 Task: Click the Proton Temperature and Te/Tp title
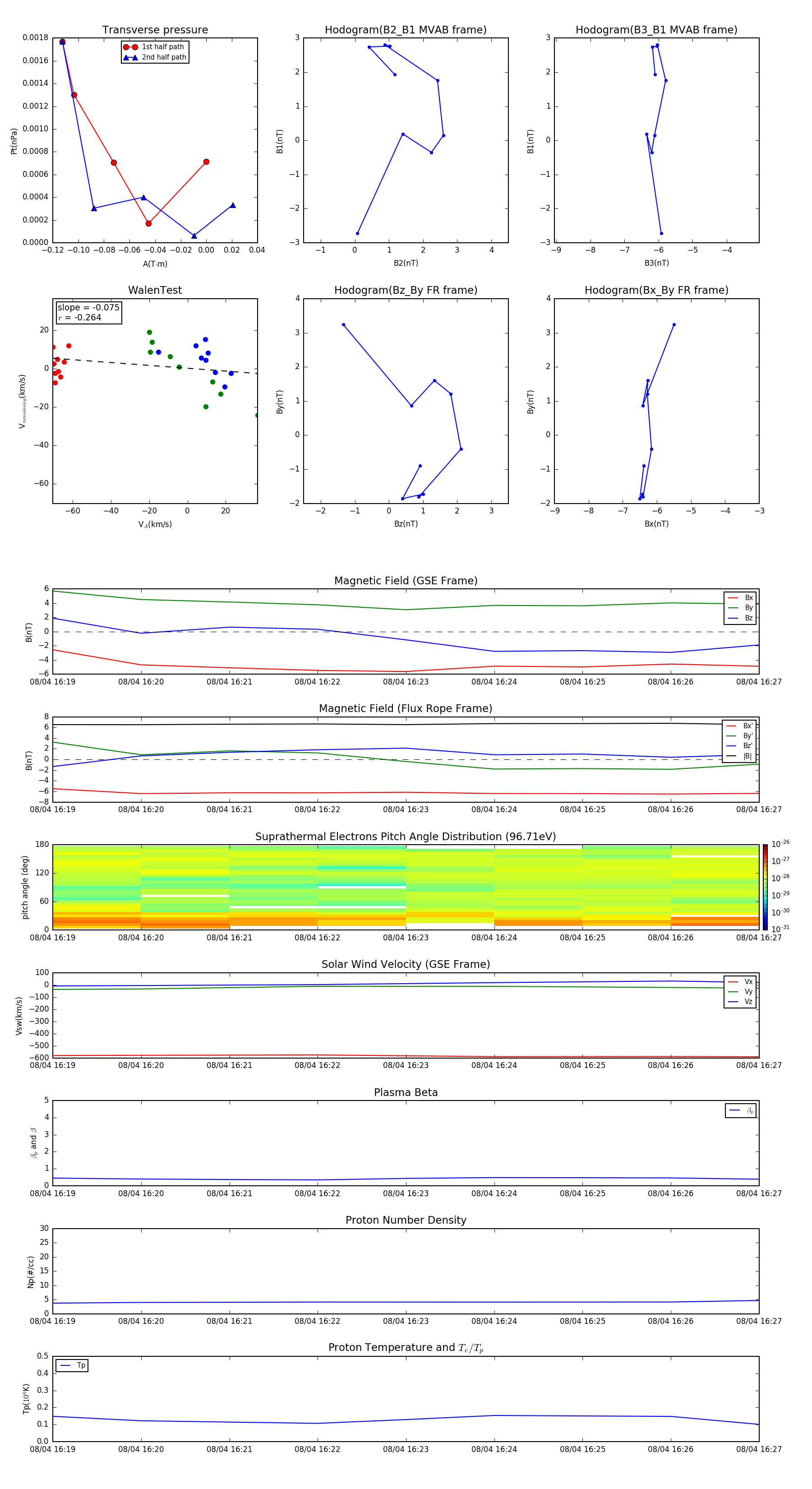(406, 1348)
